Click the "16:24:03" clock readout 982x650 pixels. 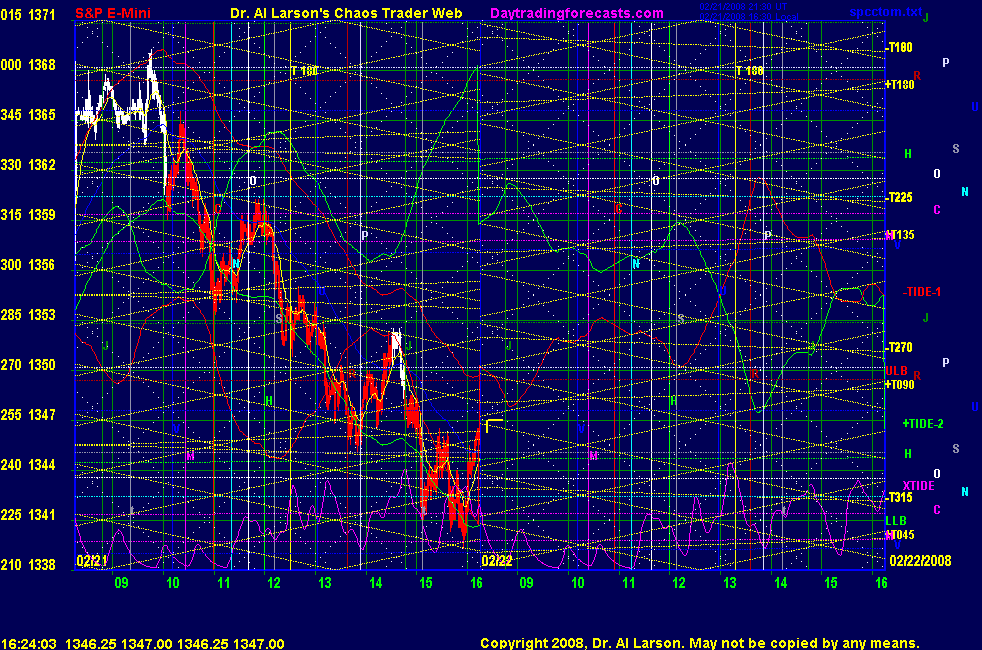click(x=29, y=644)
